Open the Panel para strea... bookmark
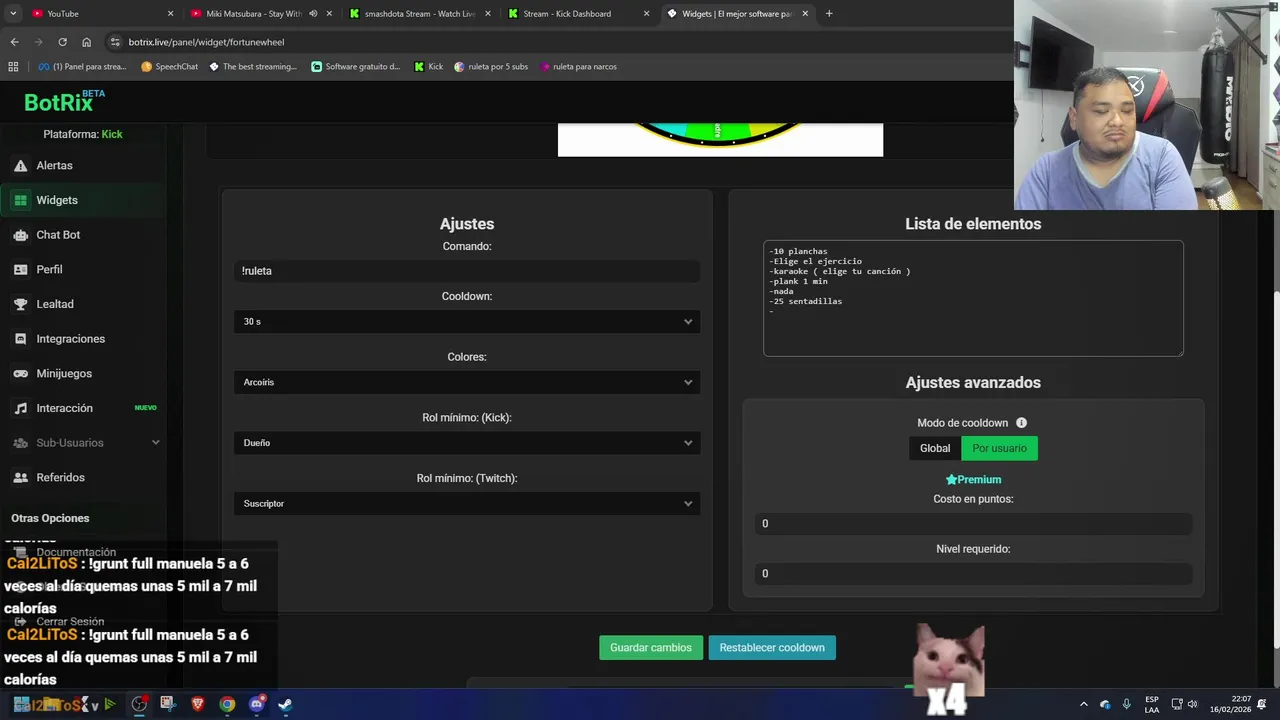 82,67
